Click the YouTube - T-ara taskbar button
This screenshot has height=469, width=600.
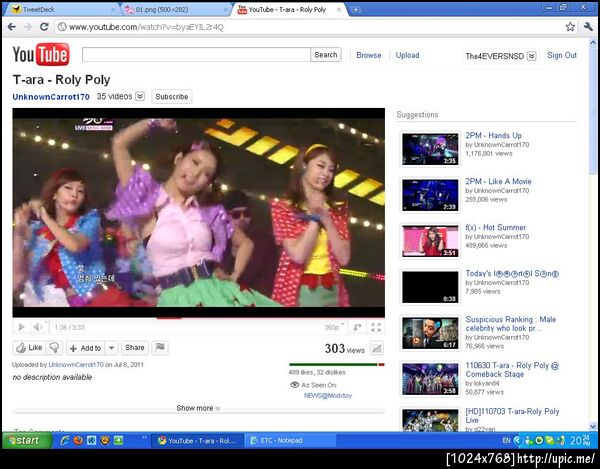198,441
